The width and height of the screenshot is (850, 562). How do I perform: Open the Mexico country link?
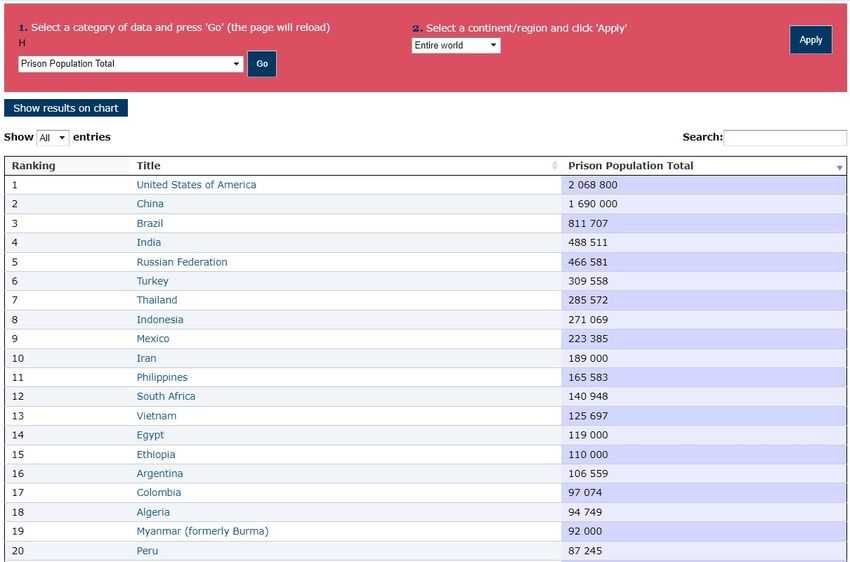pos(153,339)
